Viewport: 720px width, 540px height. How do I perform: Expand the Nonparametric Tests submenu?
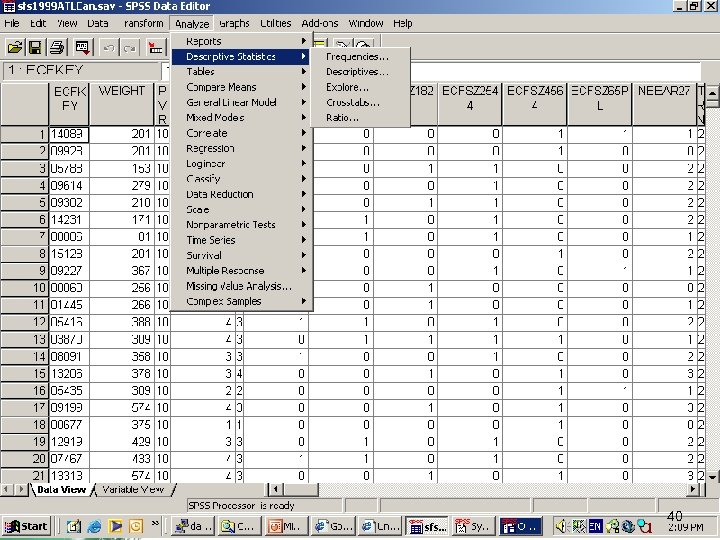pyautogui.click(x=242, y=225)
